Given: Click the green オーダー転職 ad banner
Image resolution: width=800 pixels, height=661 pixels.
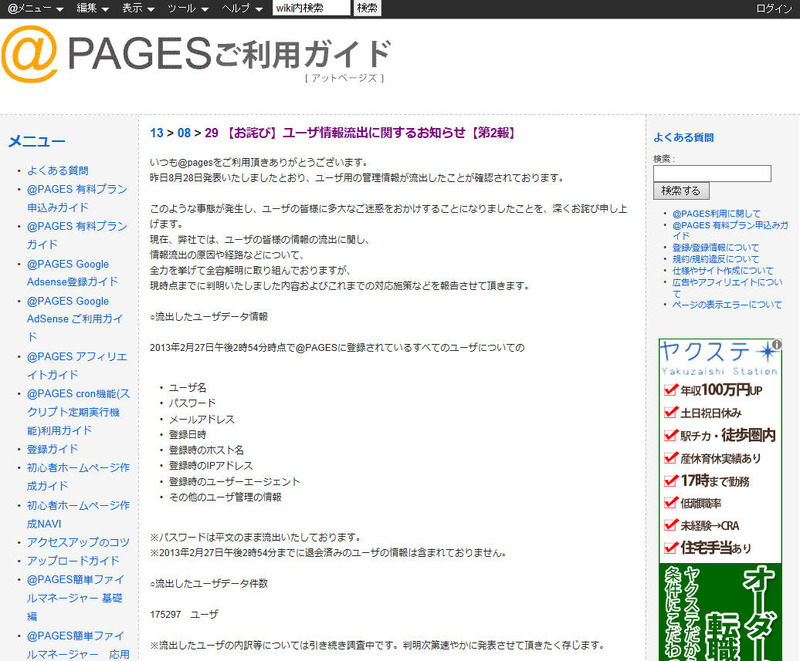Looking at the screenshot, I should tap(719, 612).
